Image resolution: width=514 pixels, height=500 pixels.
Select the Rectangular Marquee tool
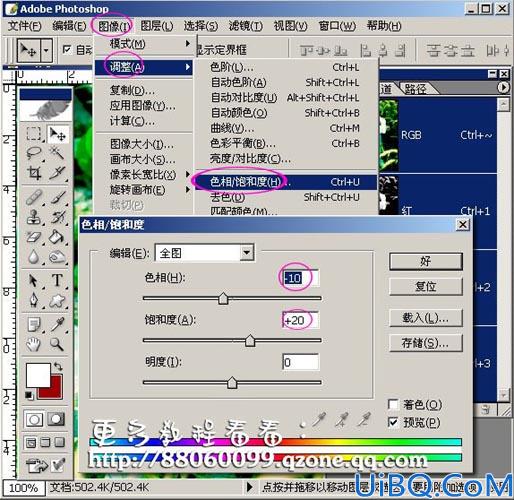34,134
